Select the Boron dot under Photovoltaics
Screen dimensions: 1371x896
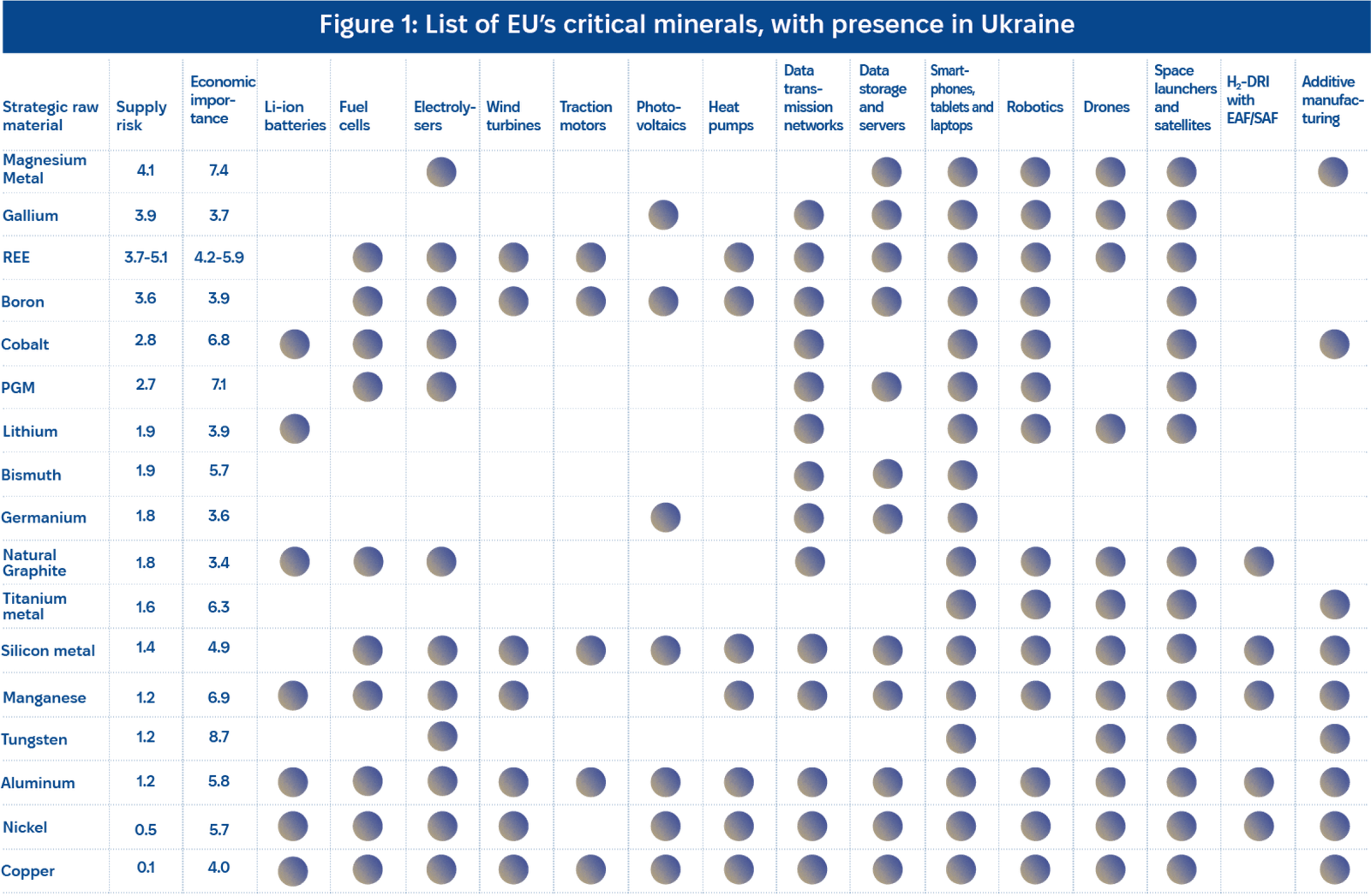point(663,302)
